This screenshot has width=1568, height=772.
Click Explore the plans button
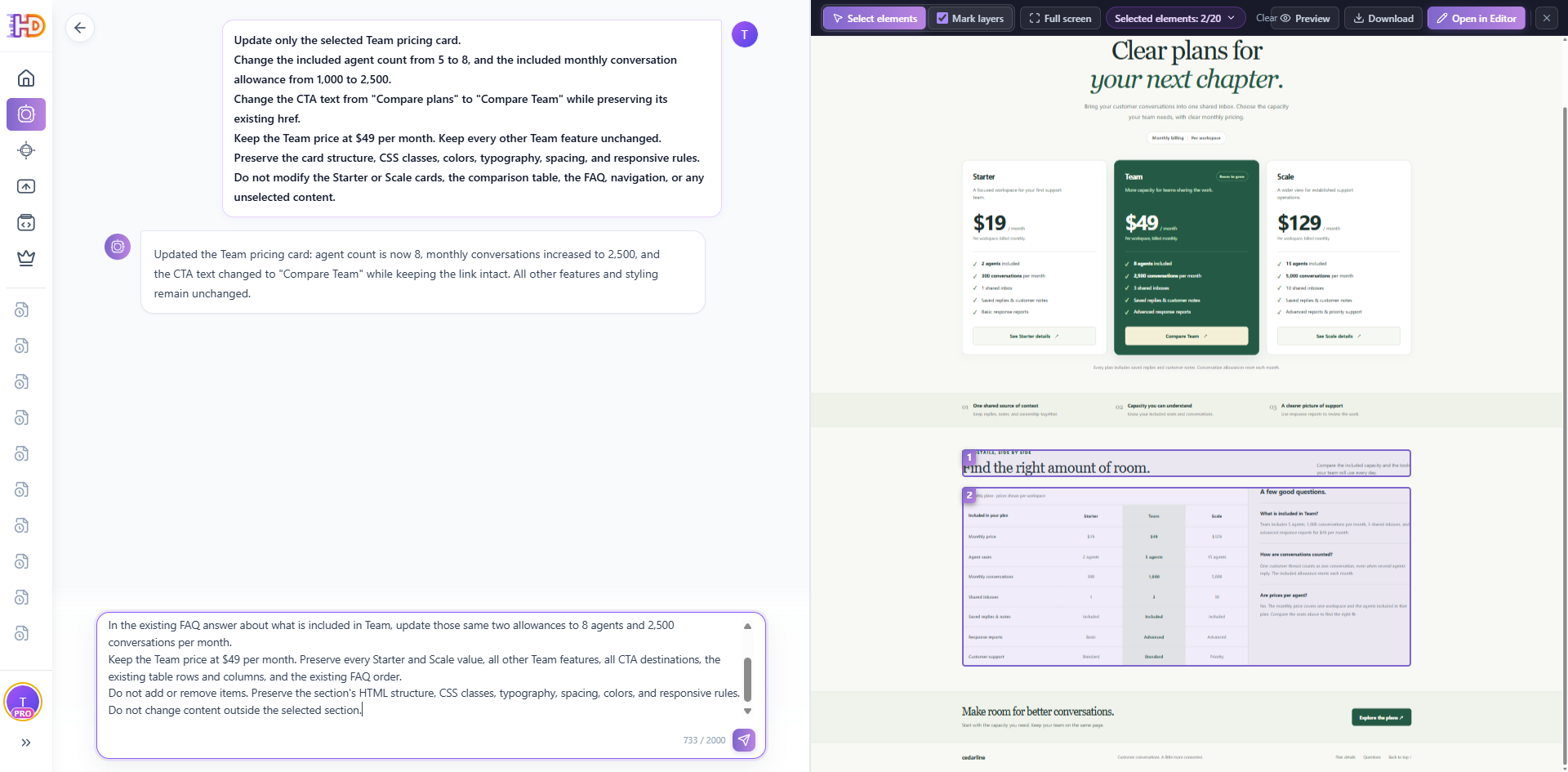(1381, 717)
